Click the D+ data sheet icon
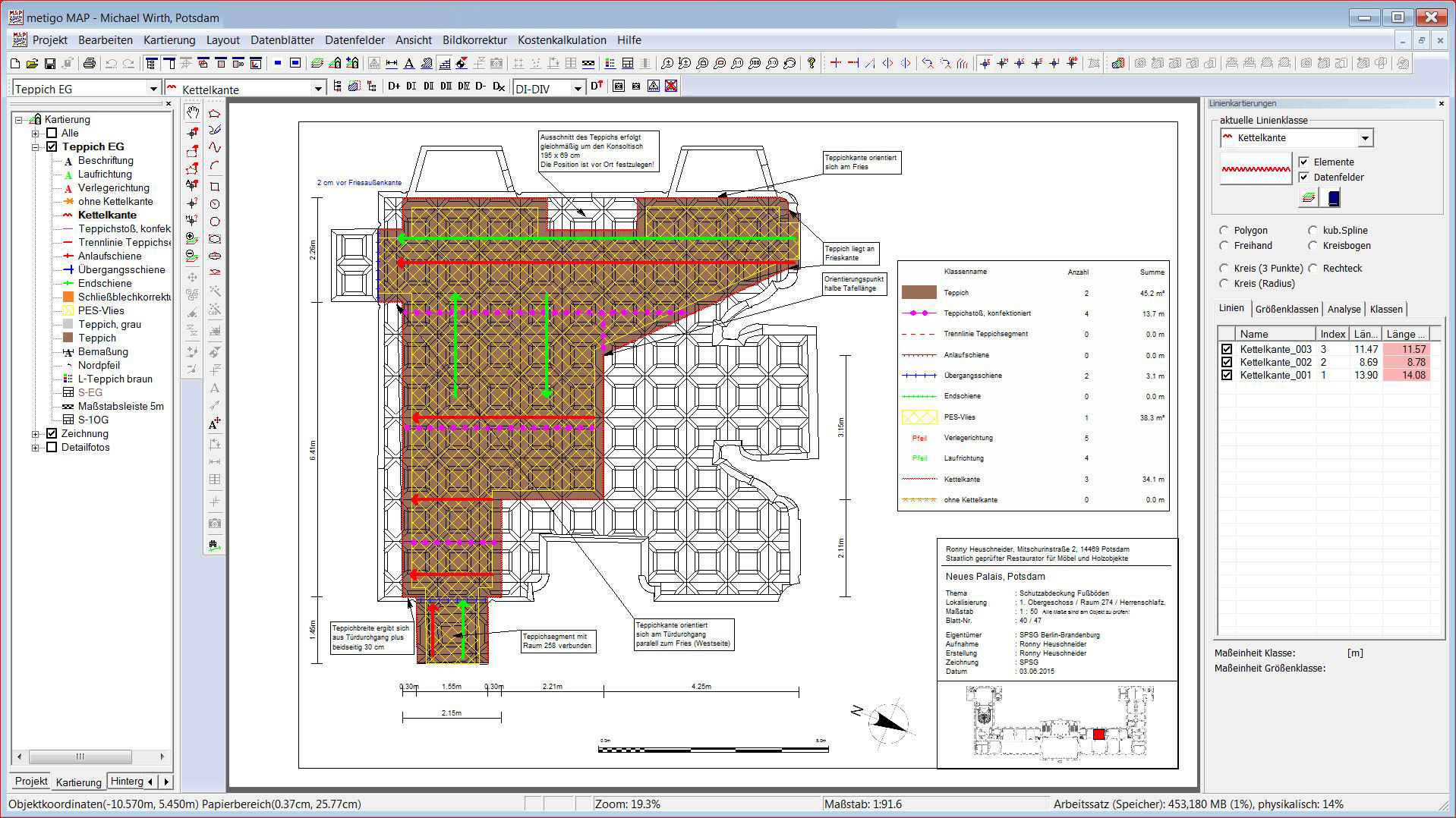The height and width of the screenshot is (818, 1456). pyautogui.click(x=393, y=87)
